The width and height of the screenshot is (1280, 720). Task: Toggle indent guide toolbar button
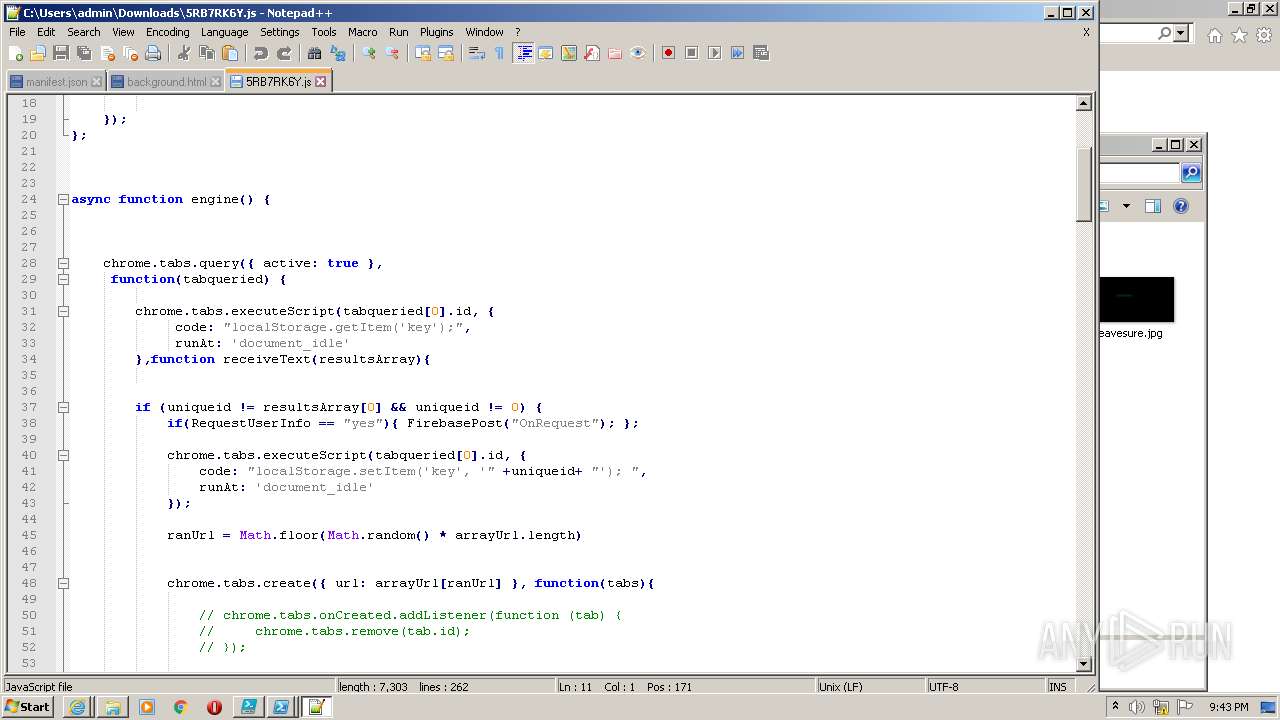pyautogui.click(x=523, y=53)
